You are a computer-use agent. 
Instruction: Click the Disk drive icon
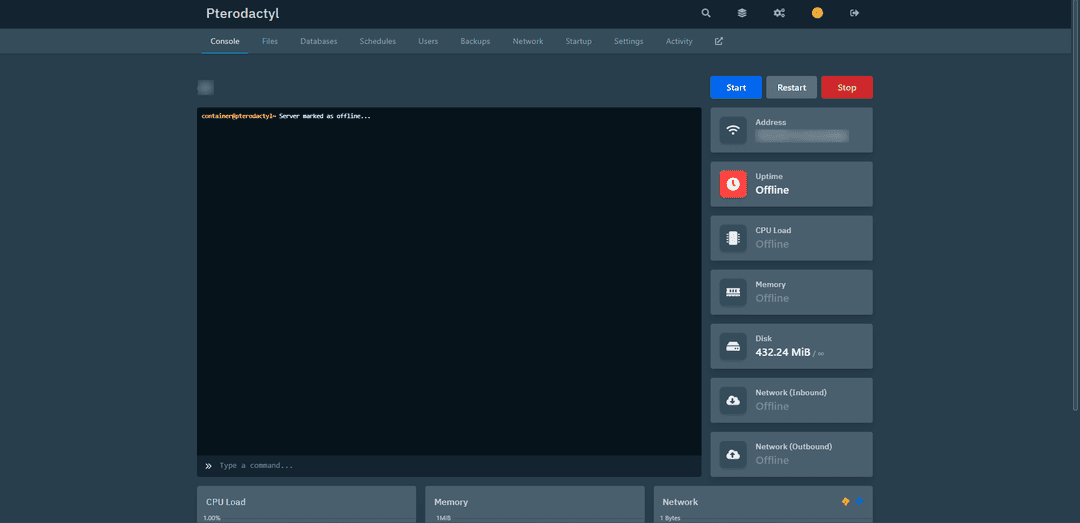[733, 346]
